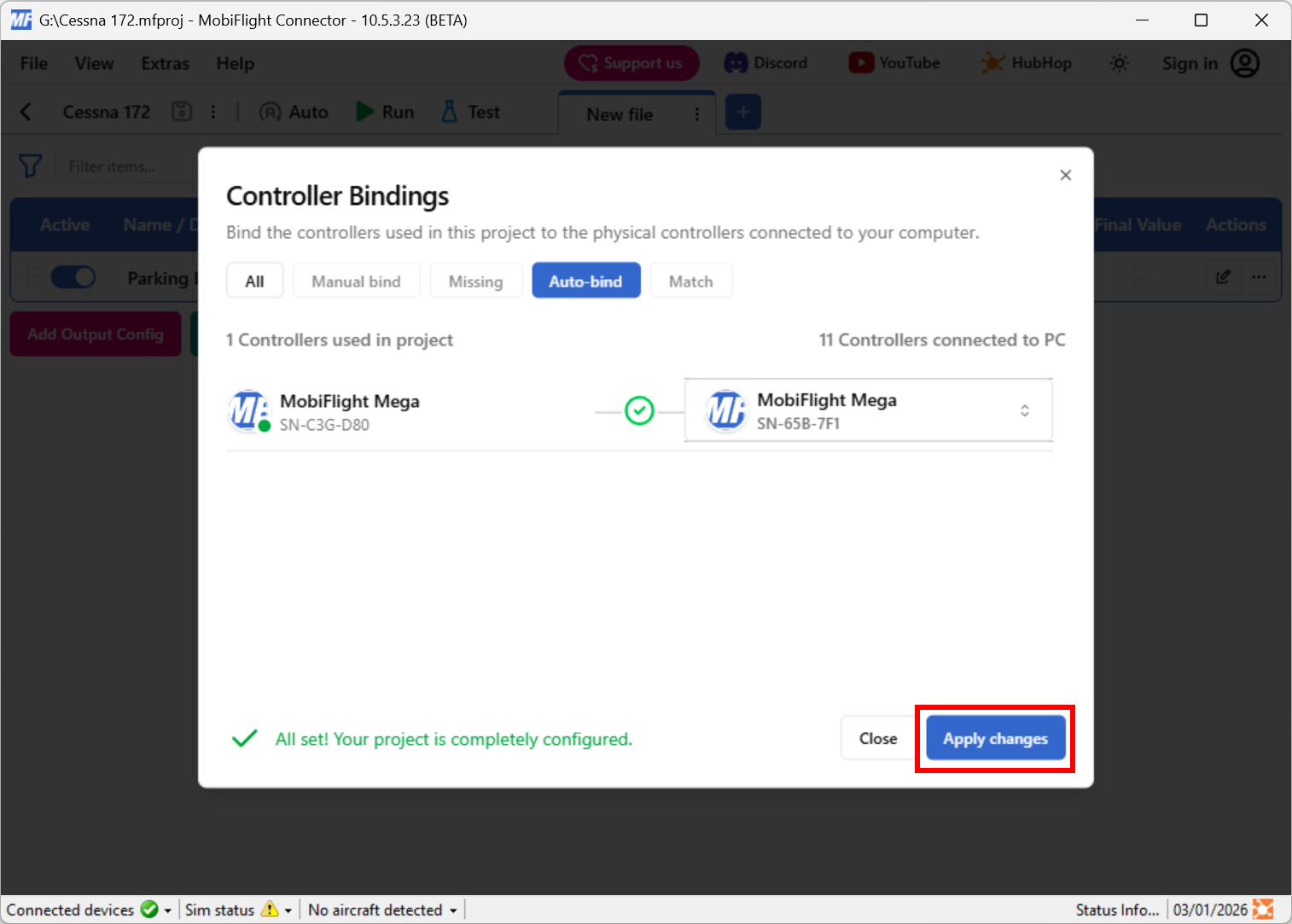Edit the Parking Brake config with pencil icon

1223,276
